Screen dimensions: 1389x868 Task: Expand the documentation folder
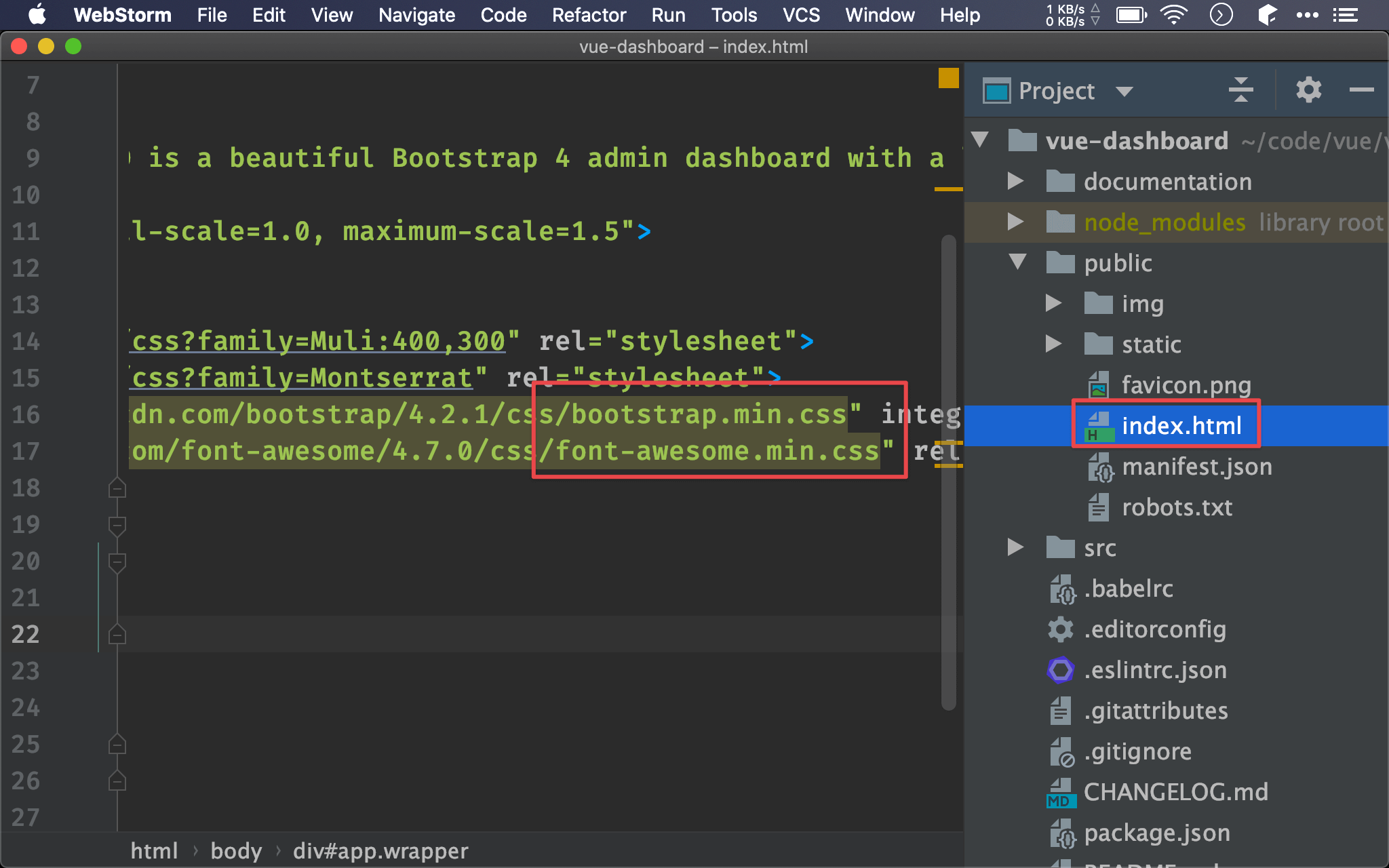click(1015, 181)
